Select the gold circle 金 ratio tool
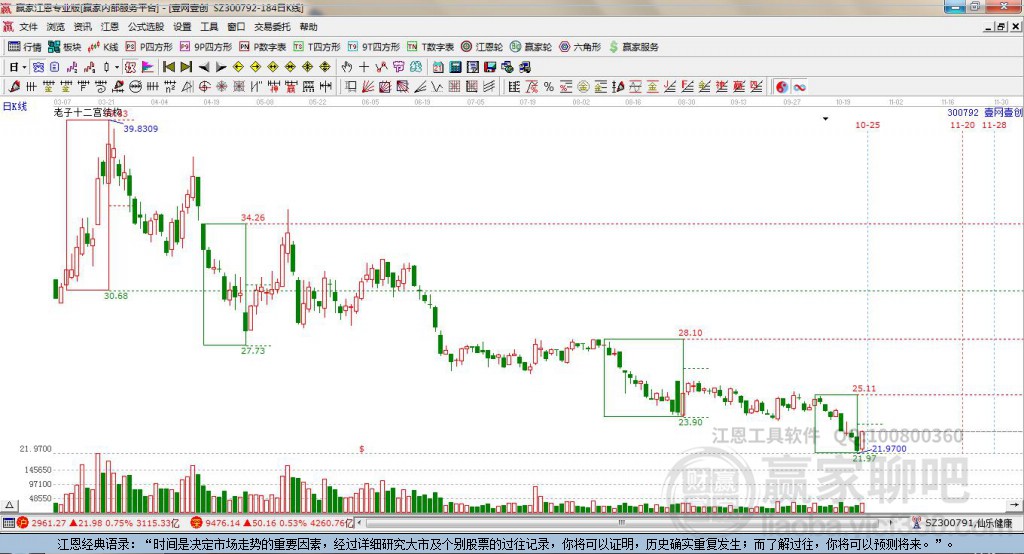Viewport: 1024px width, 554px height. click(583, 86)
